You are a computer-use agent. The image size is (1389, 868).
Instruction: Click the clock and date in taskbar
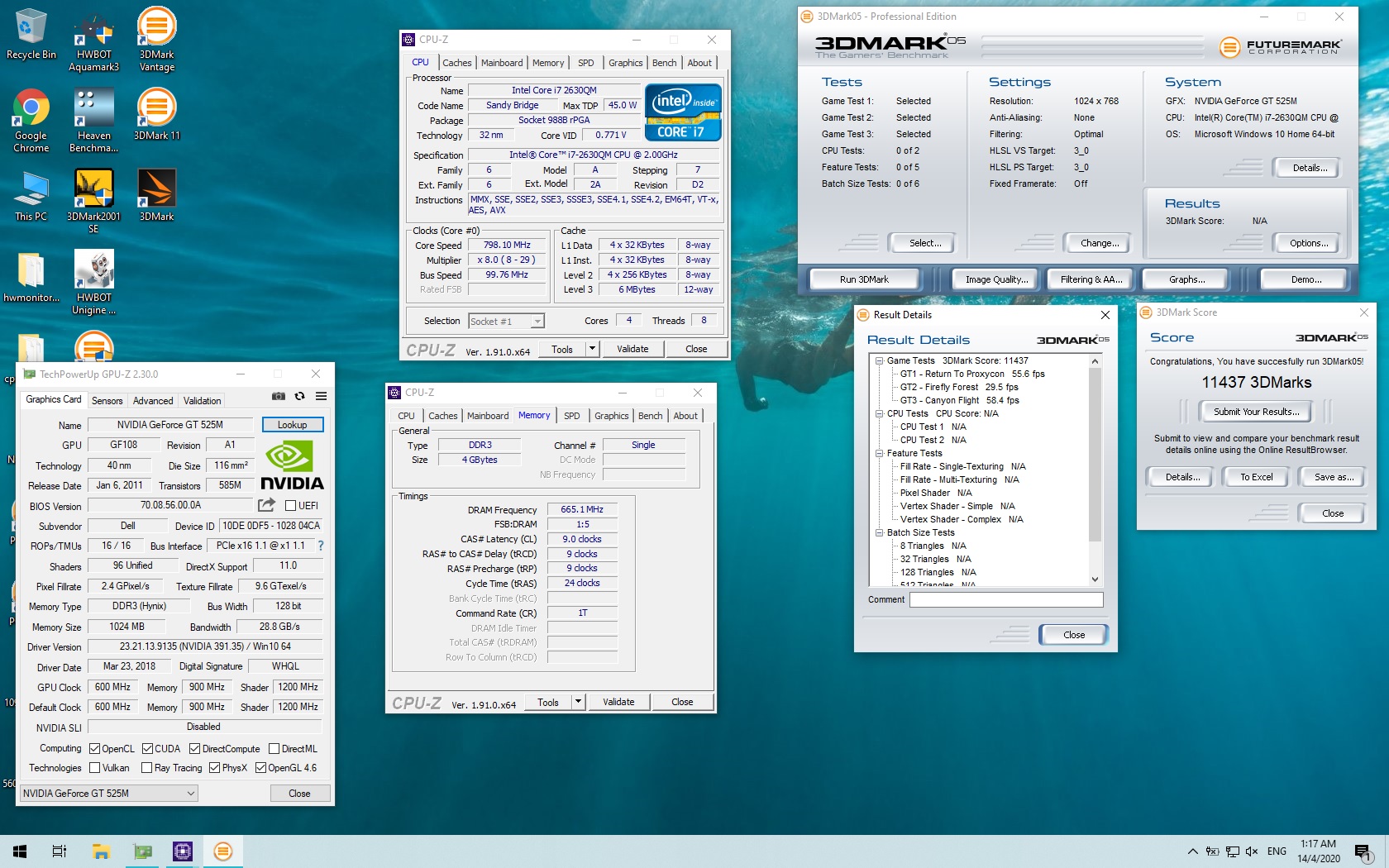pos(1318,851)
